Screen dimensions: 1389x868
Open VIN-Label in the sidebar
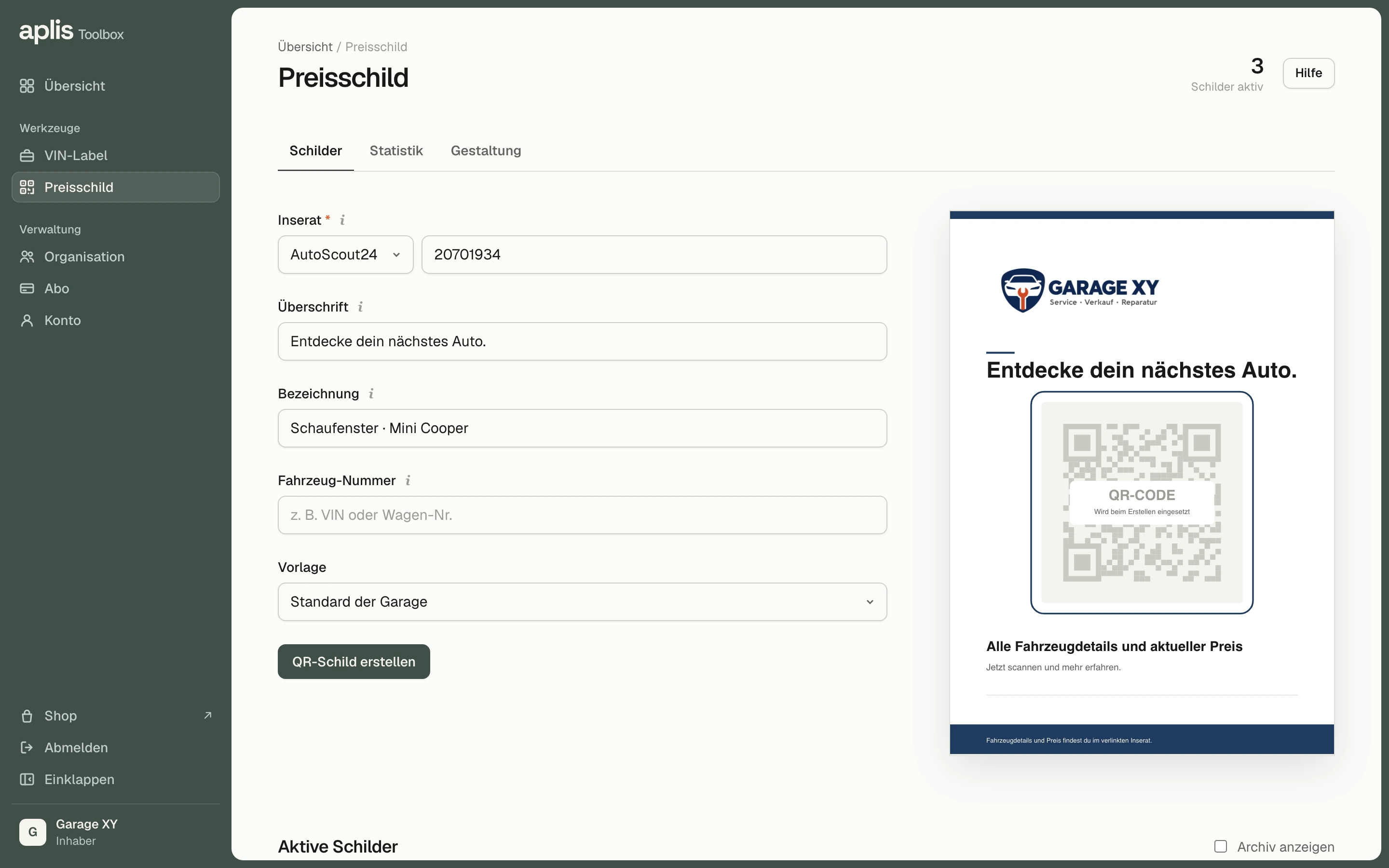115,156
